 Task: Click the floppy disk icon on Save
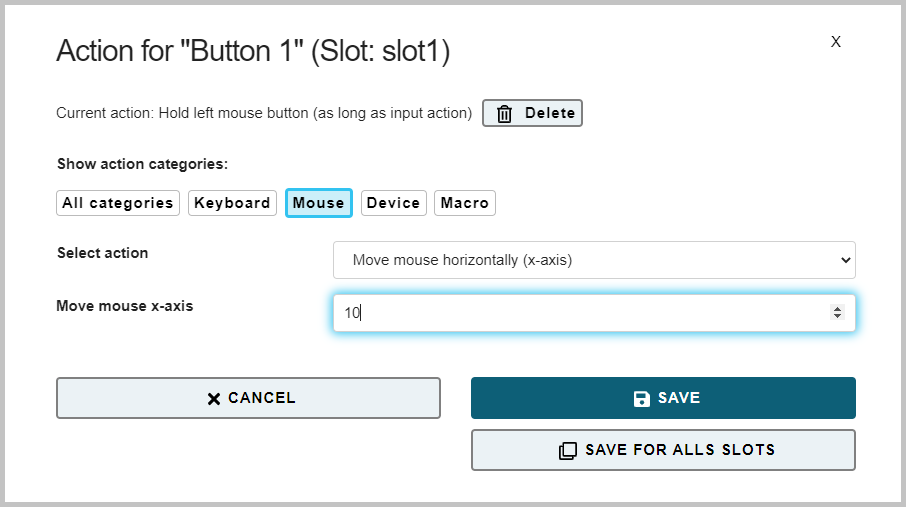[x=641, y=398]
